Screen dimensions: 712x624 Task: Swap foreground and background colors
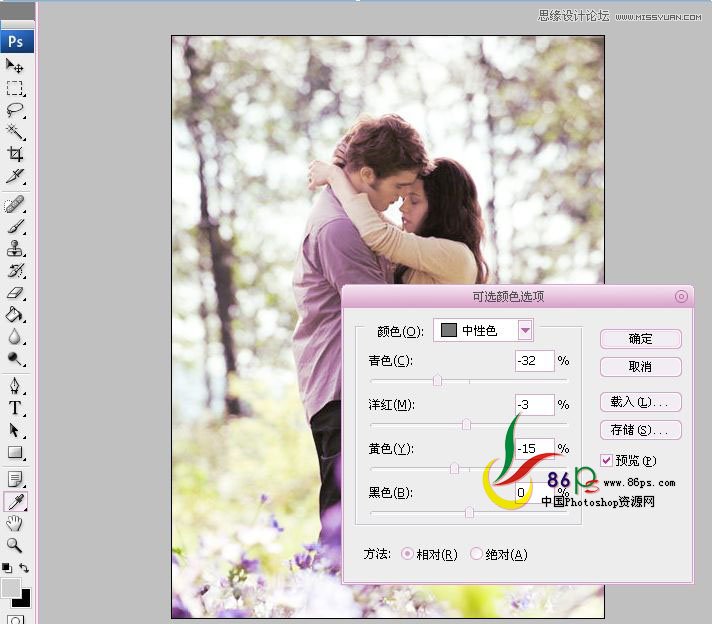[x=24, y=568]
